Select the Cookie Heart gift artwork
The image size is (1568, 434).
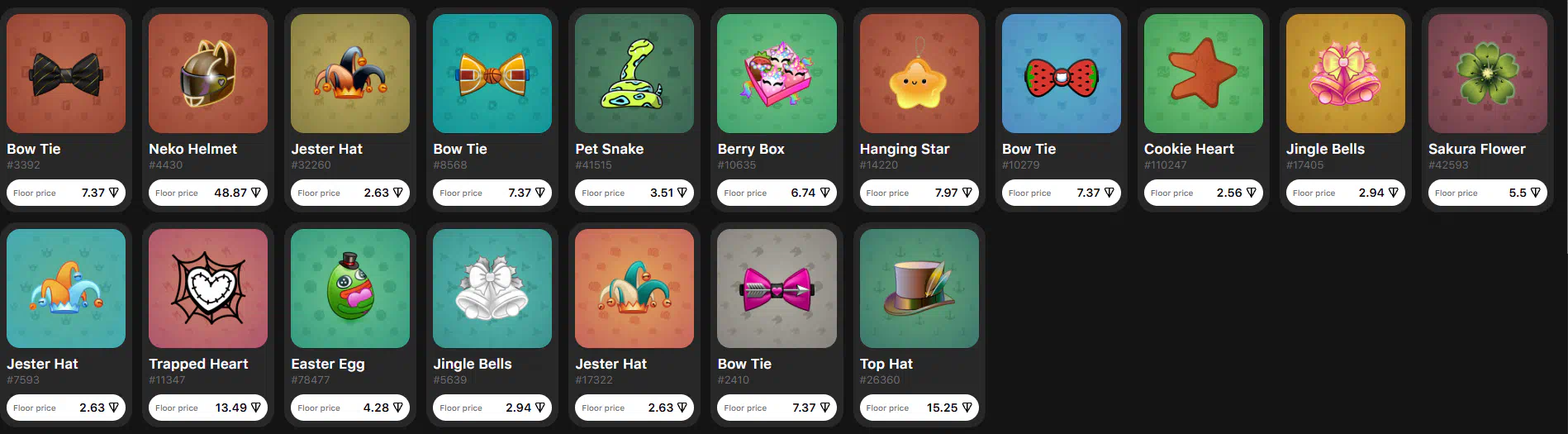[1204, 74]
